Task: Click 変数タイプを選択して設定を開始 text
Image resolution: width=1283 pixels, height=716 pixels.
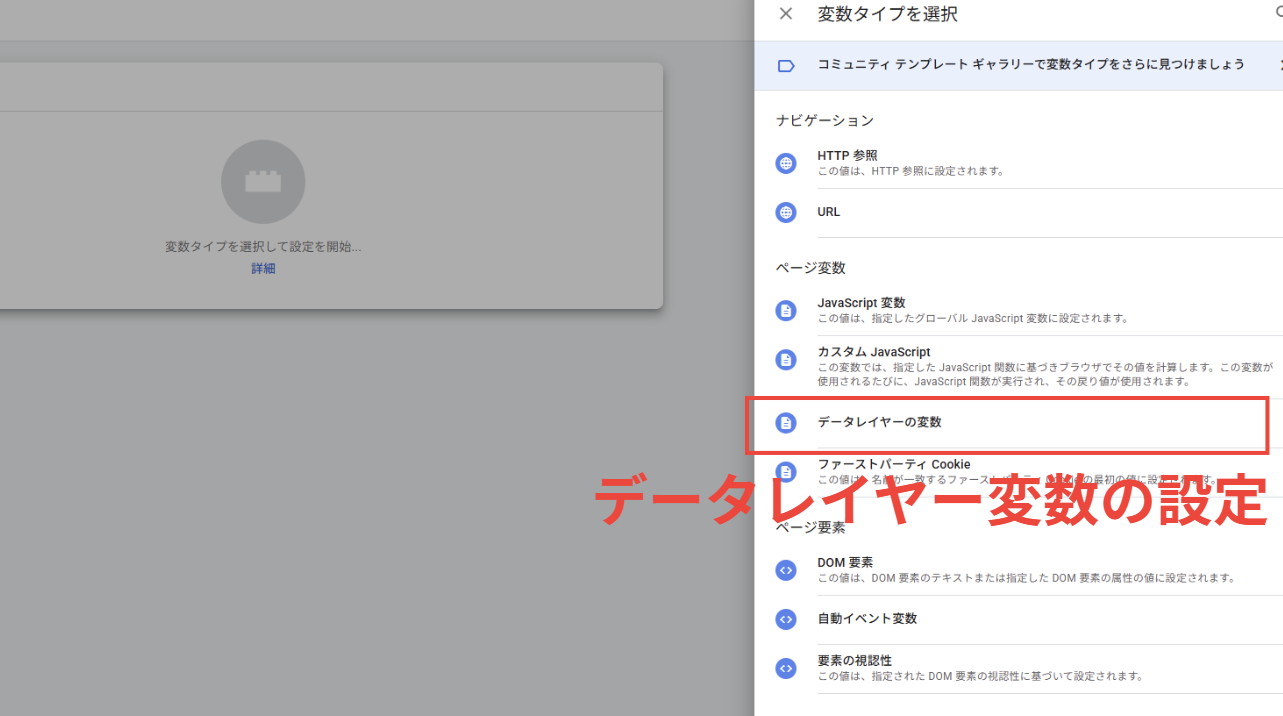Action: [x=263, y=247]
